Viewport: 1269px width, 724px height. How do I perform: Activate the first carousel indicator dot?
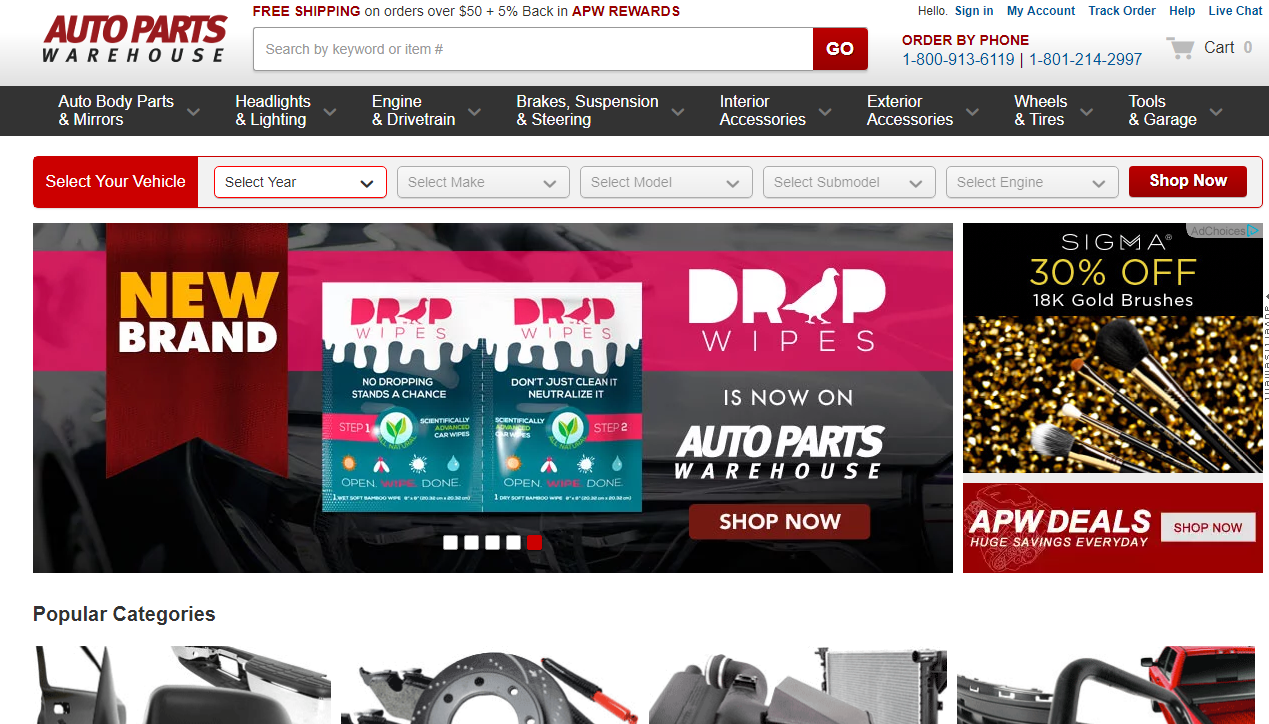tap(450, 542)
